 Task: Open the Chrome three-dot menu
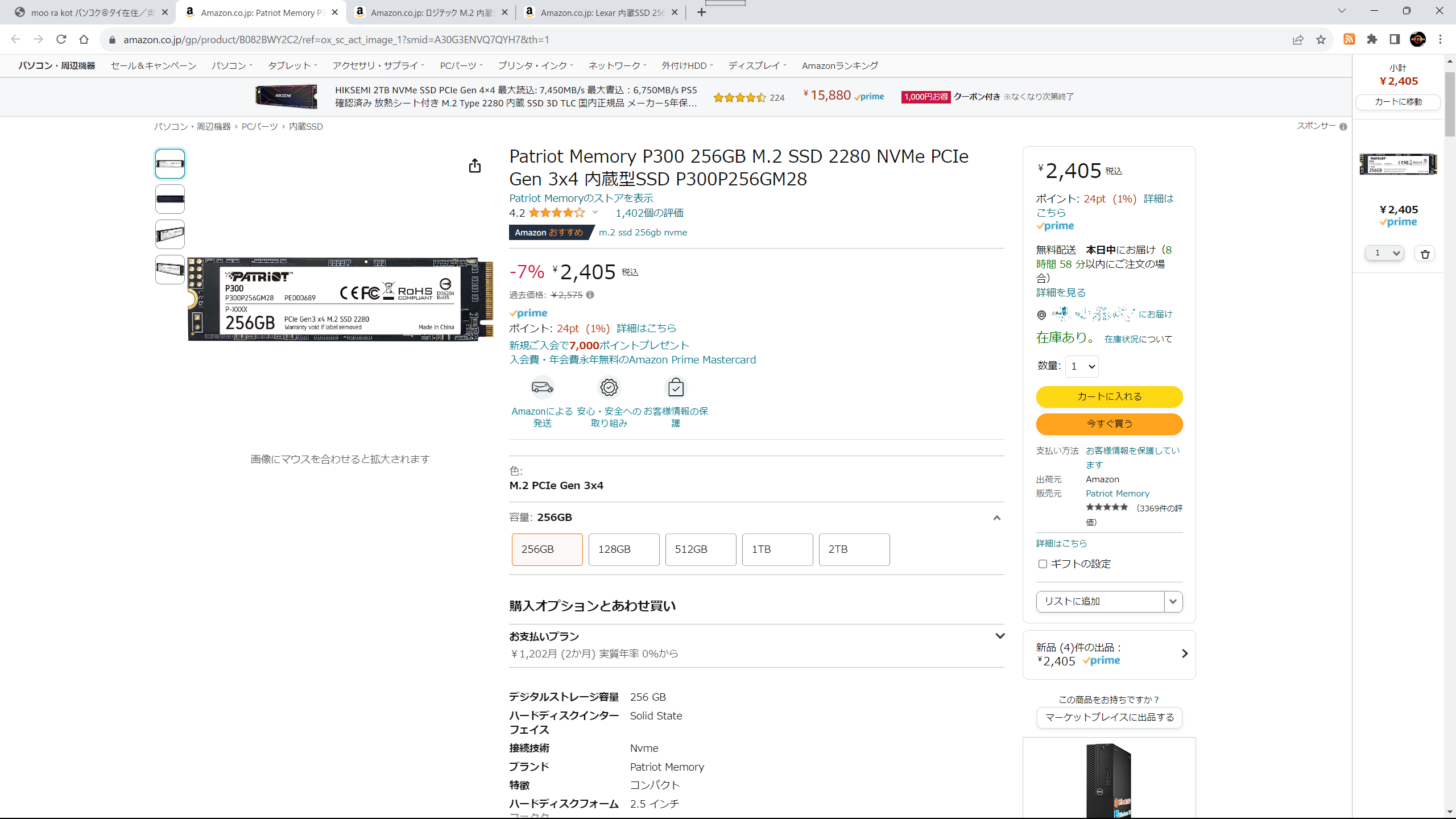pos(1441,39)
